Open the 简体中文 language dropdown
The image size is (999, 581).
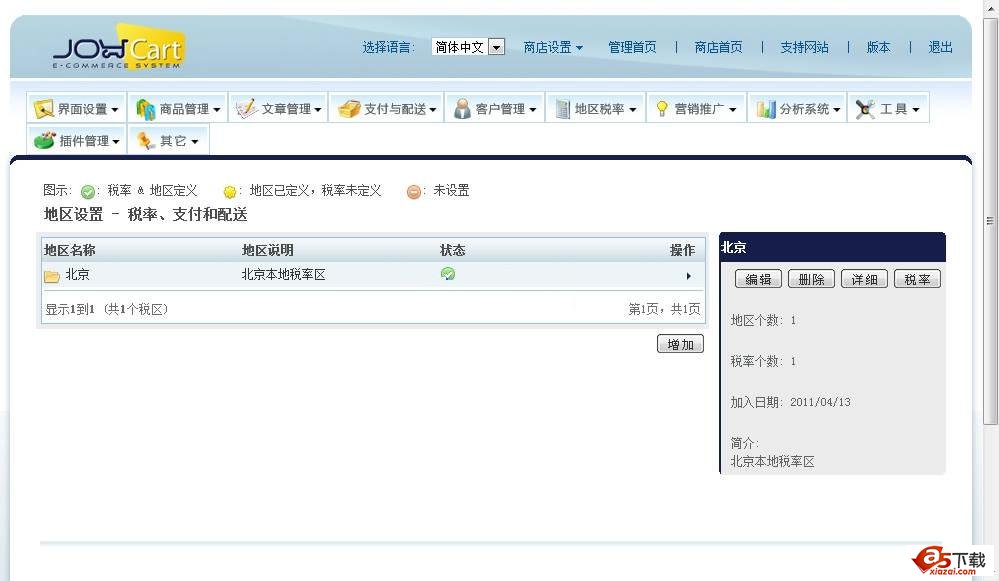pyautogui.click(x=468, y=47)
